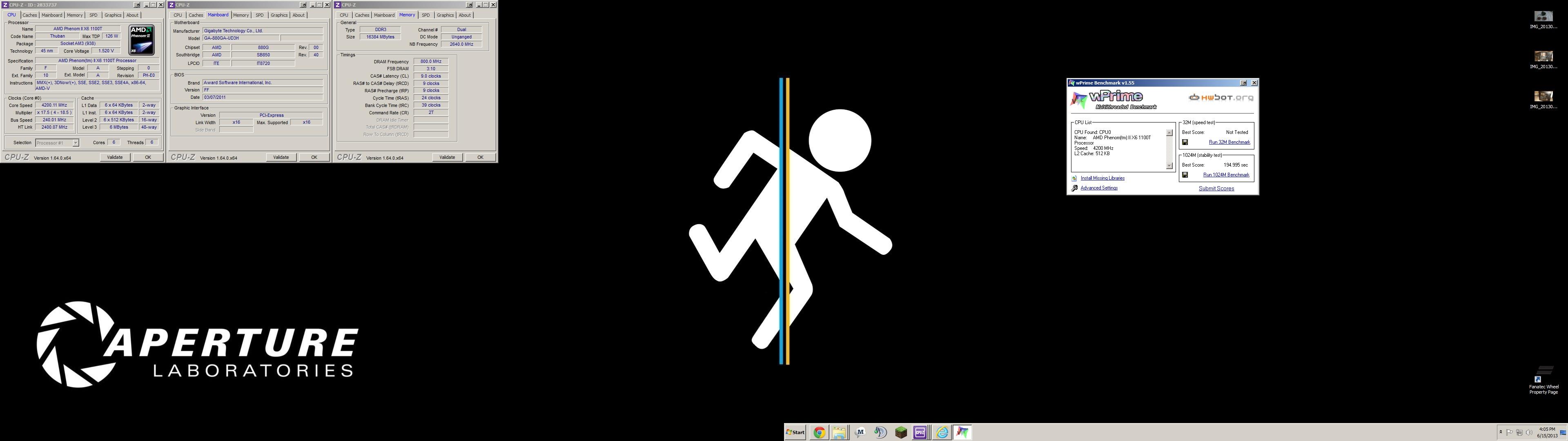The height and width of the screenshot is (441, 1568).
Task: Click the wPrime title bar tools button
Action: click(1243, 83)
